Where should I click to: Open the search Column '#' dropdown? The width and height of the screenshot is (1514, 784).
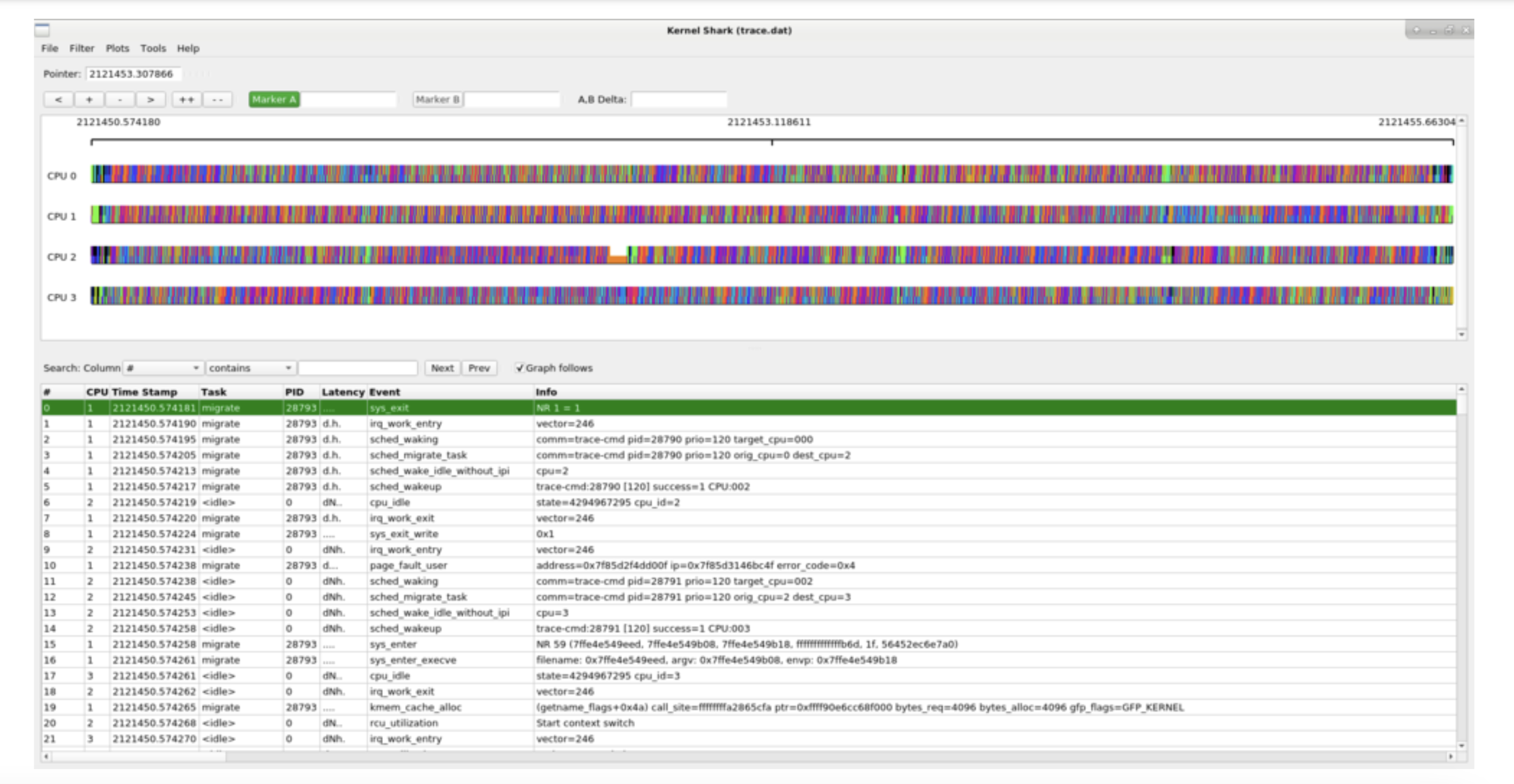coord(163,368)
